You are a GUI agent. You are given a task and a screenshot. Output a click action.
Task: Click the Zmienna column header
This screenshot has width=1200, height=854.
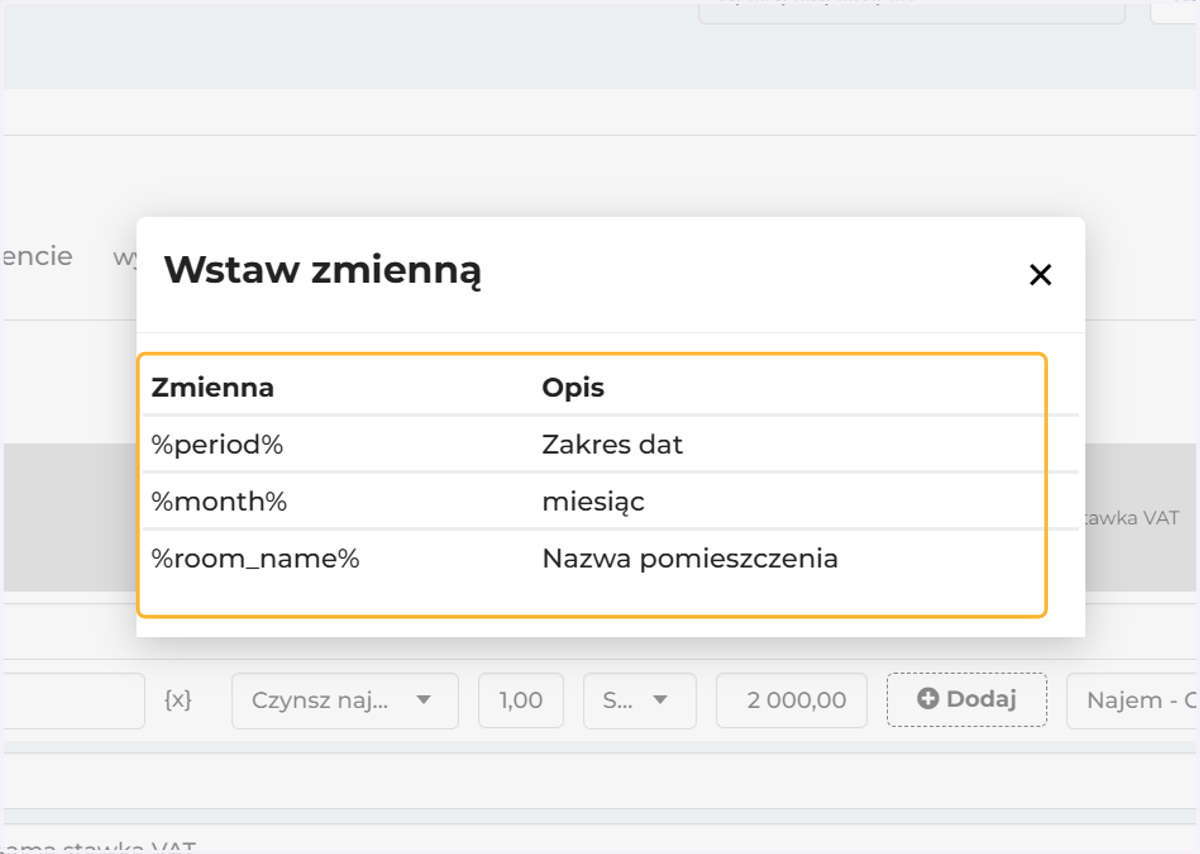[212, 387]
